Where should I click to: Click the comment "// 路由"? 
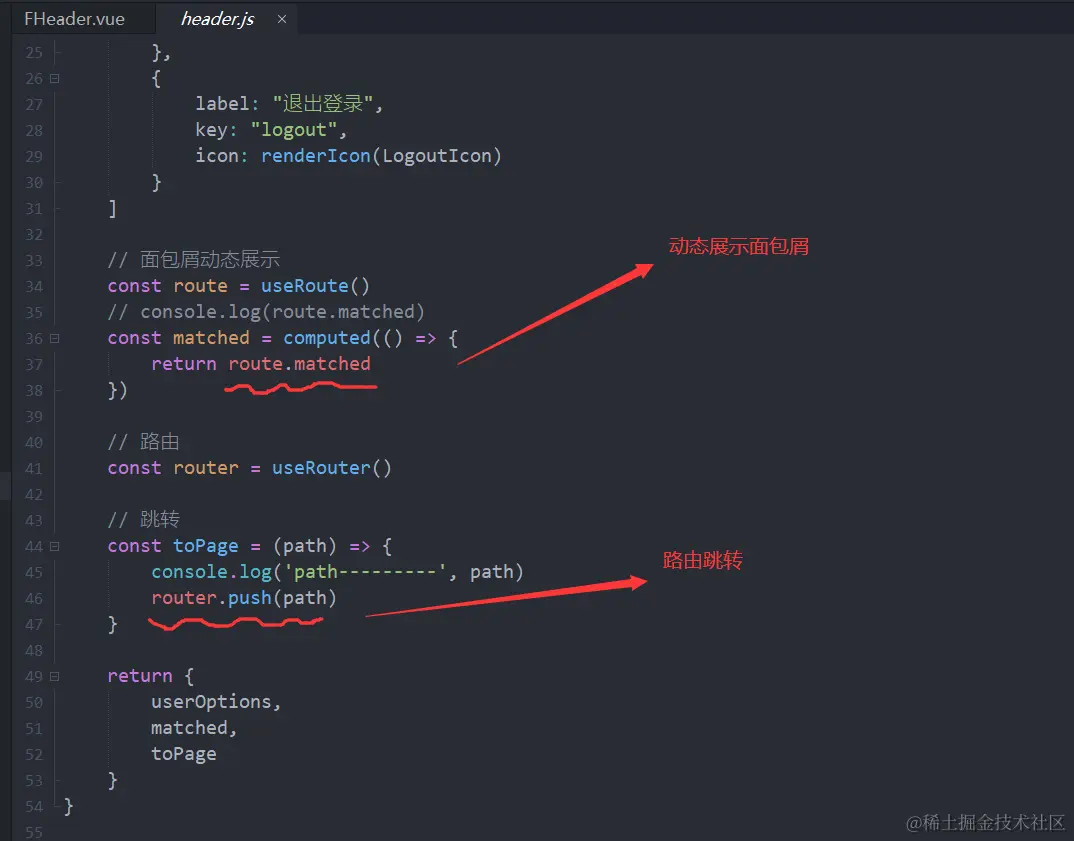143,442
